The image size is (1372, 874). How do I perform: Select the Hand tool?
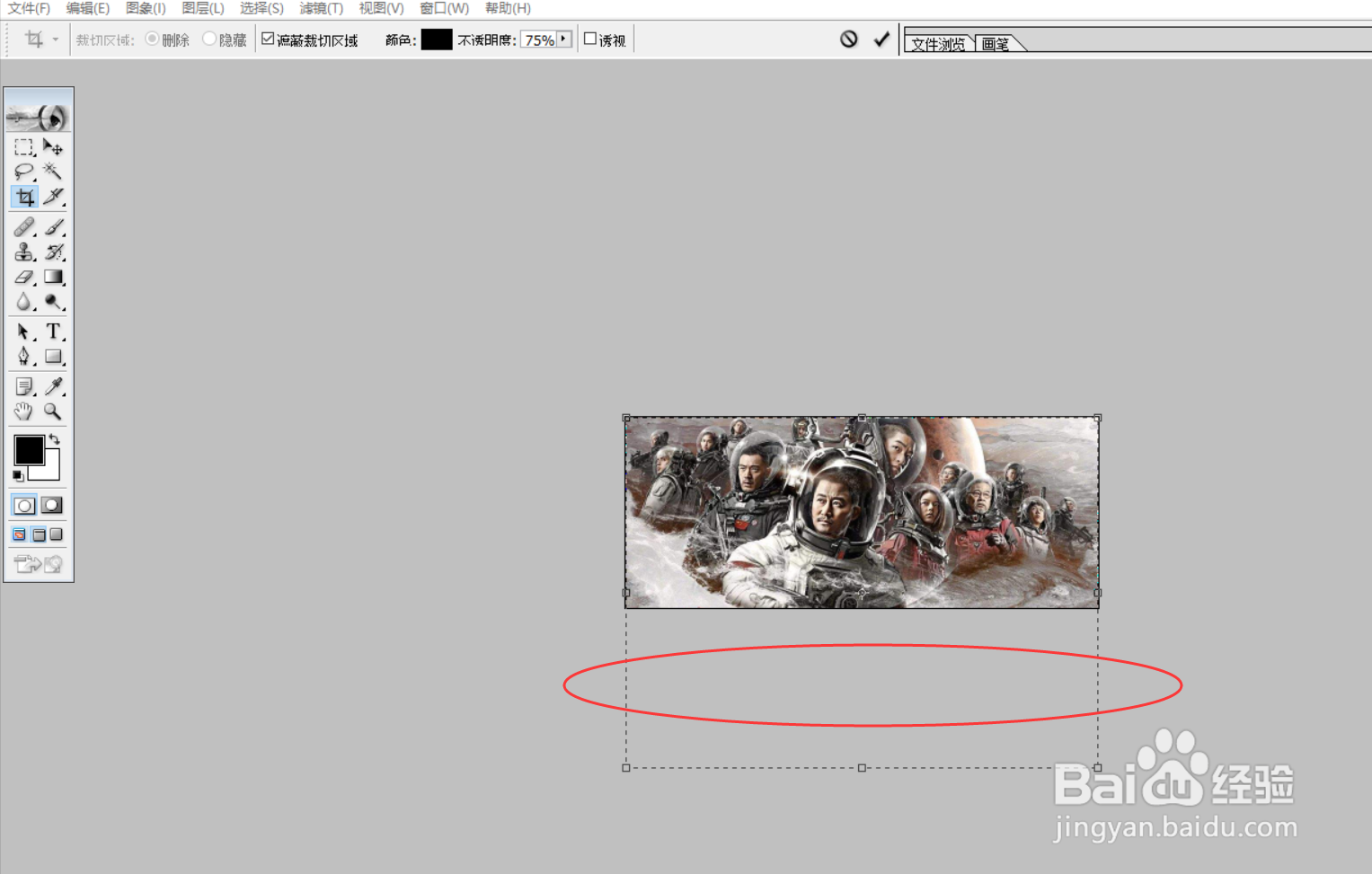click(24, 411)
